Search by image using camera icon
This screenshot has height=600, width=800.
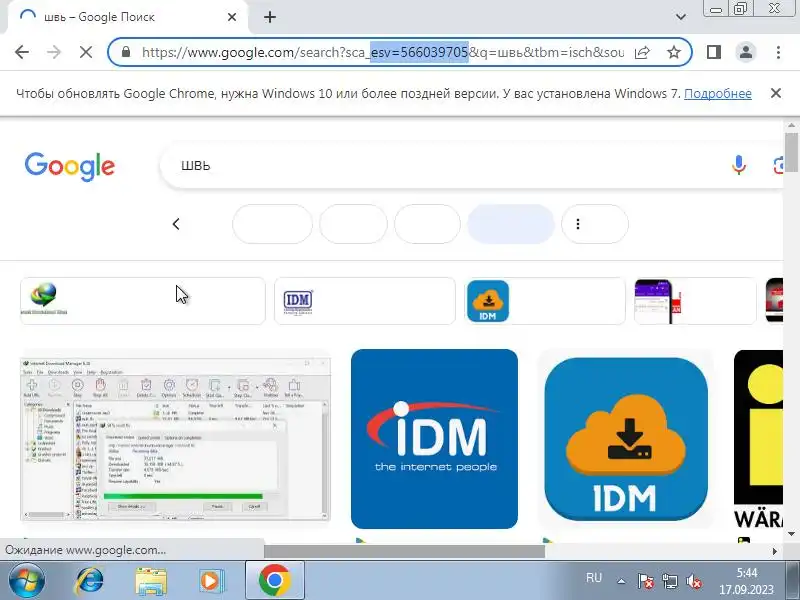[779, 165]
